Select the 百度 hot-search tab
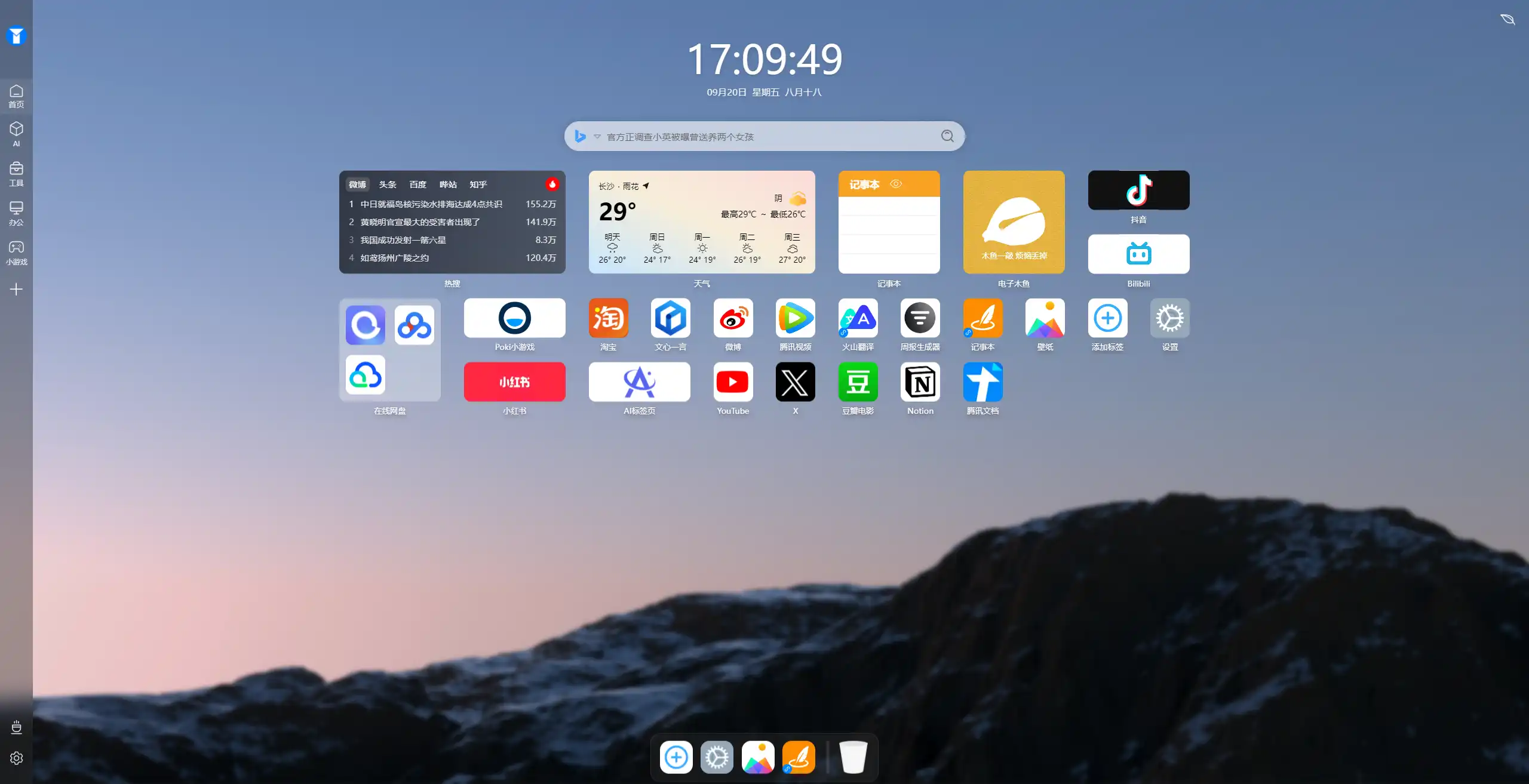This screenshot has height=784, width=1529. [x=417, y=185]
